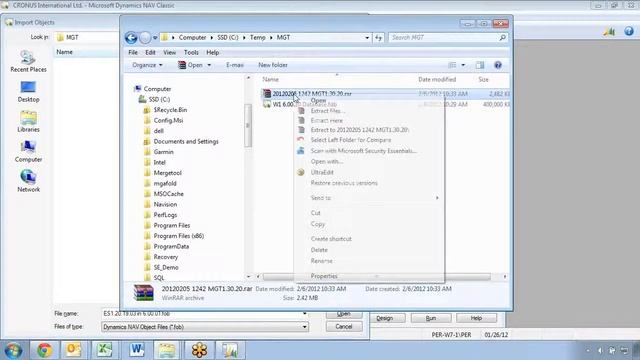Screen dimensions: 640x360
Task: Open Dynamics NAV from taskbar
Action: pos(230,350)
